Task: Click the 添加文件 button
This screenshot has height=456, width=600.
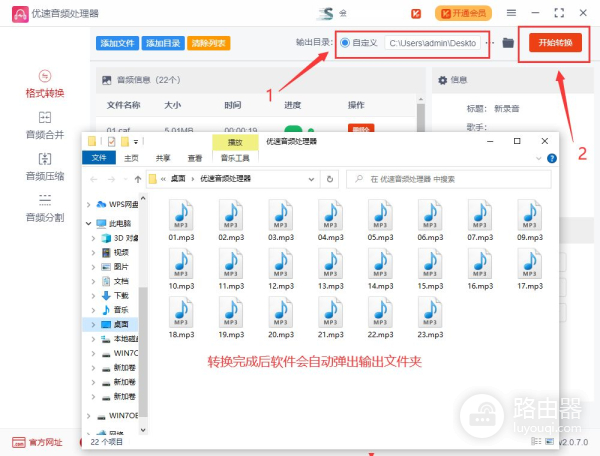Action: pos(117,43)
